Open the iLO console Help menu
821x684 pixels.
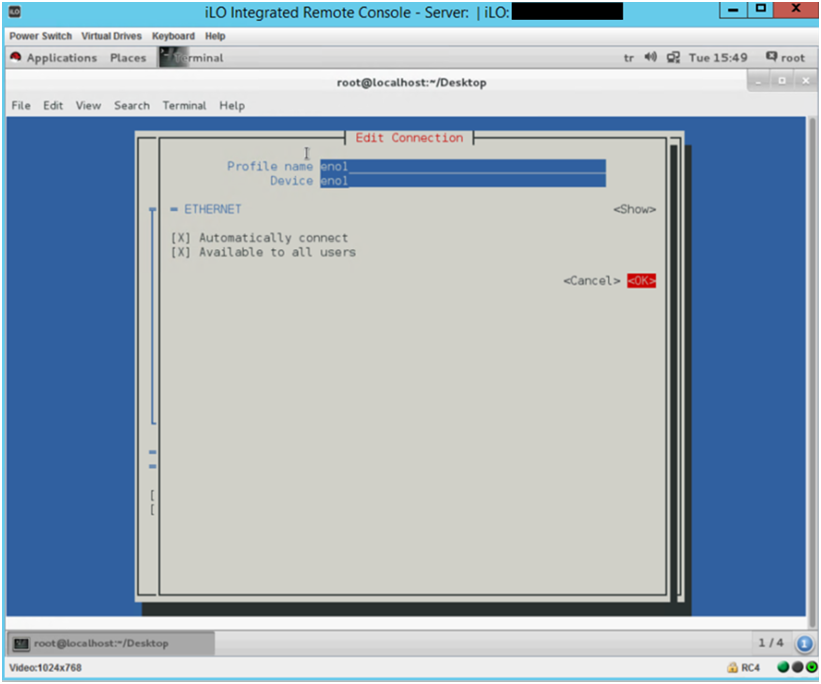215,36
